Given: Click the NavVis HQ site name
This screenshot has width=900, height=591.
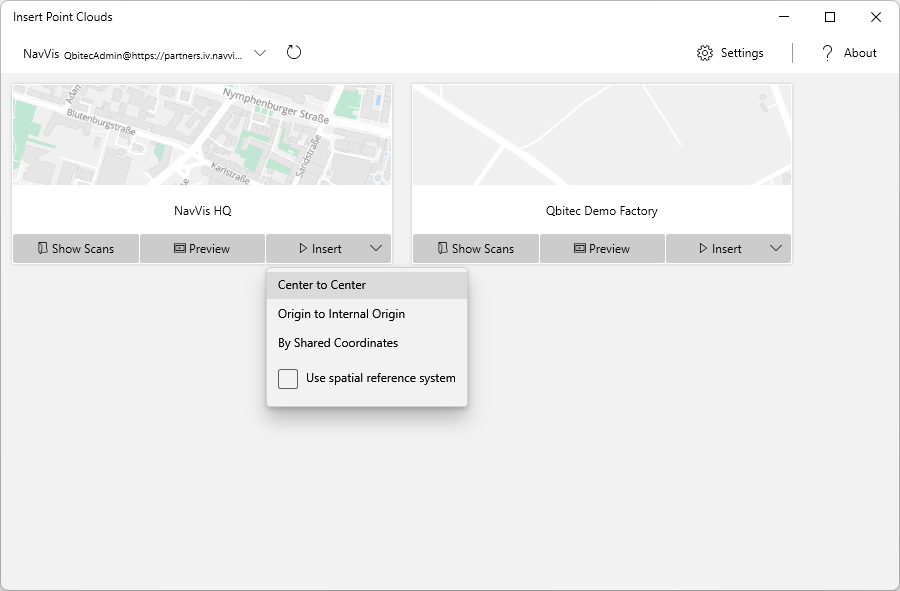Looking at the screenshot, I should click(203, 211).
